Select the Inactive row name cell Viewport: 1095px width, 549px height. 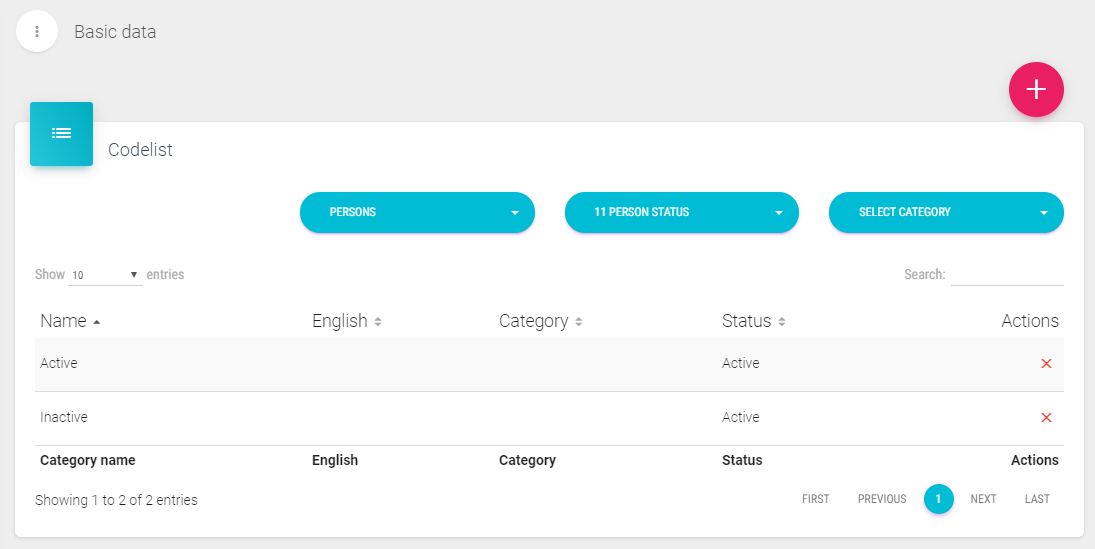click(64, 418)
